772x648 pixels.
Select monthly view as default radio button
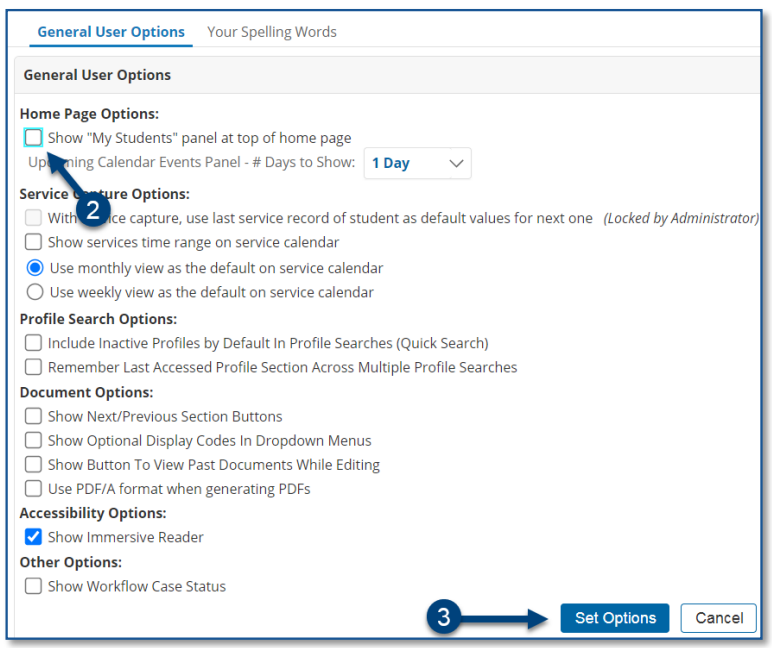[35, 268]
